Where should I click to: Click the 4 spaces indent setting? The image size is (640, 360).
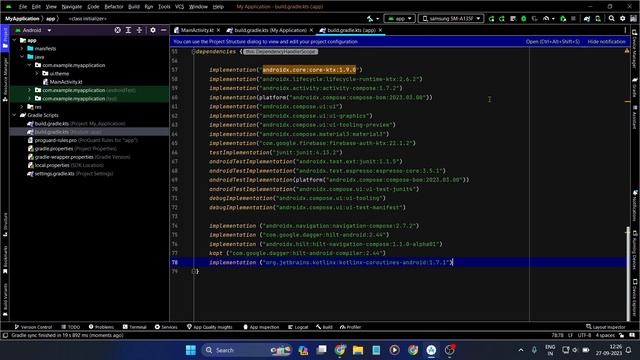(605, 336)
